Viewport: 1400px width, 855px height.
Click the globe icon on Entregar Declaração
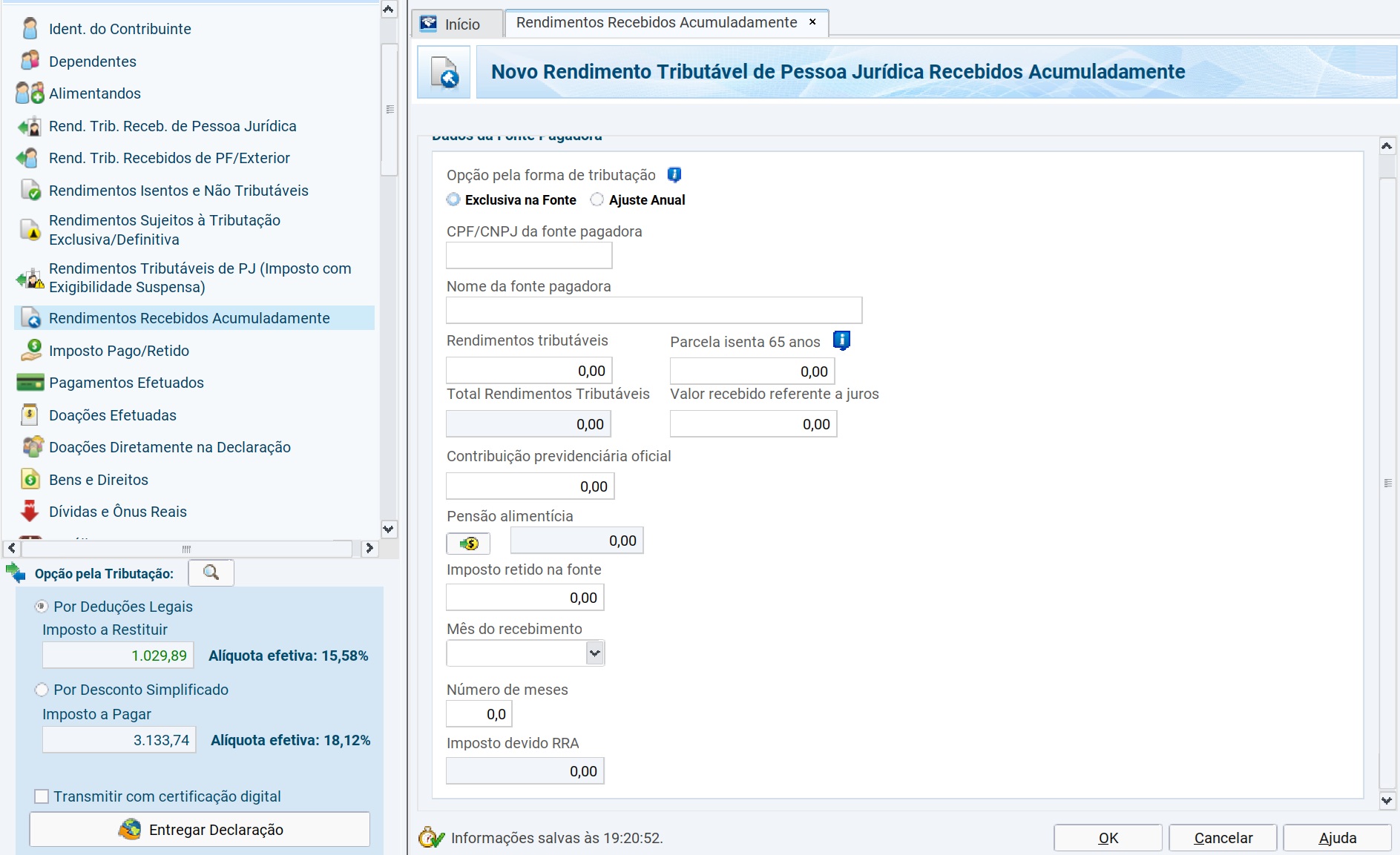[x=130, y=829]
